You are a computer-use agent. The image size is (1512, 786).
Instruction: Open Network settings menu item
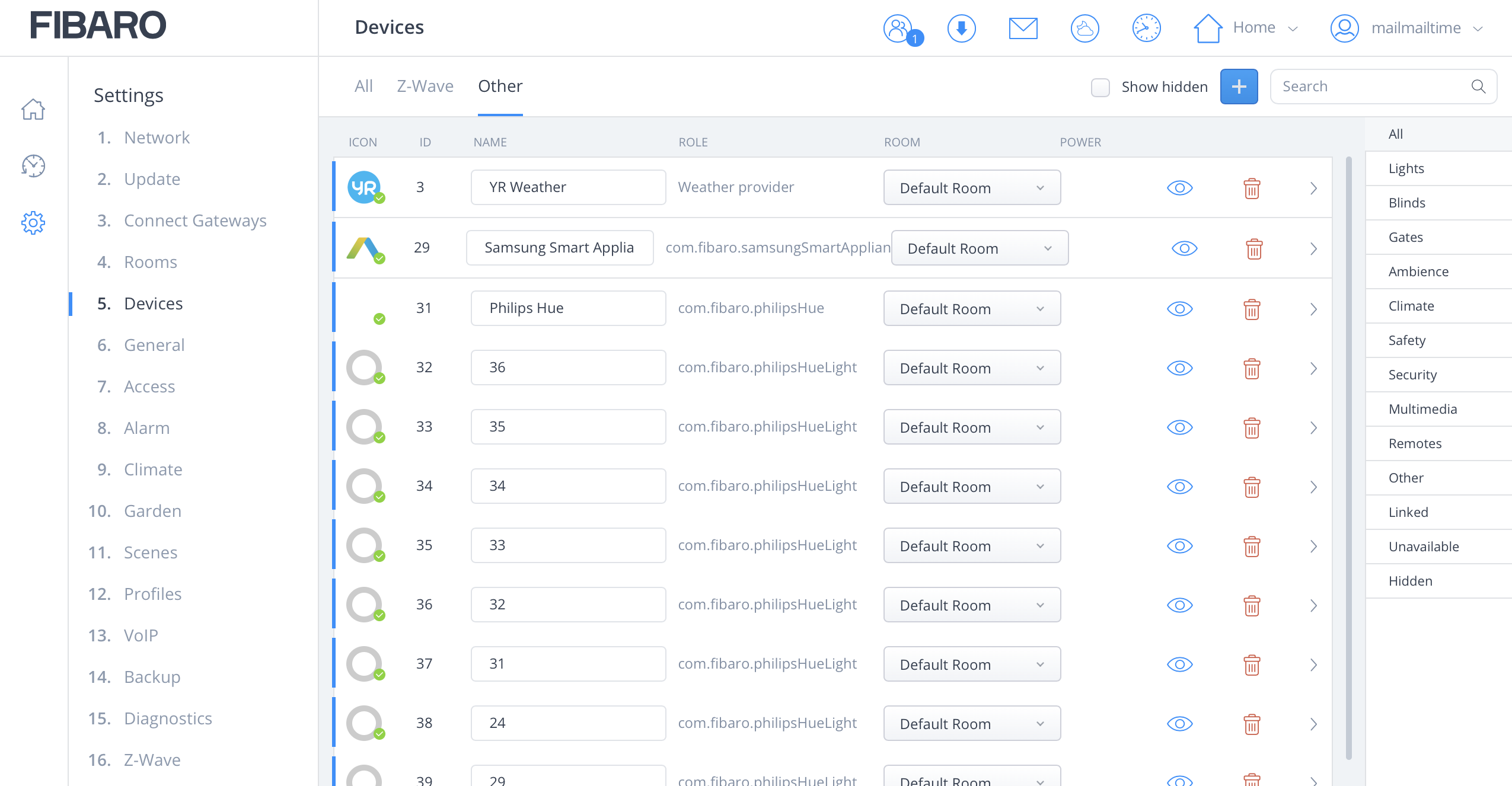157,138
